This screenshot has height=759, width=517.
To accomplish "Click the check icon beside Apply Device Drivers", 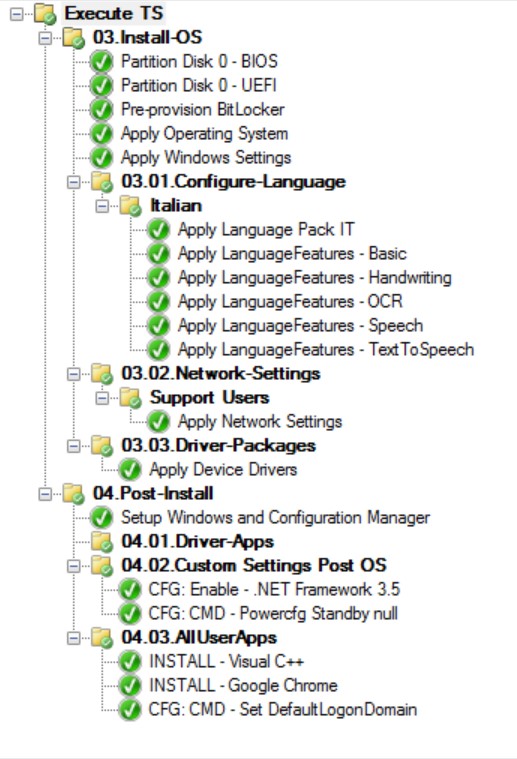I will coord(130,470).
